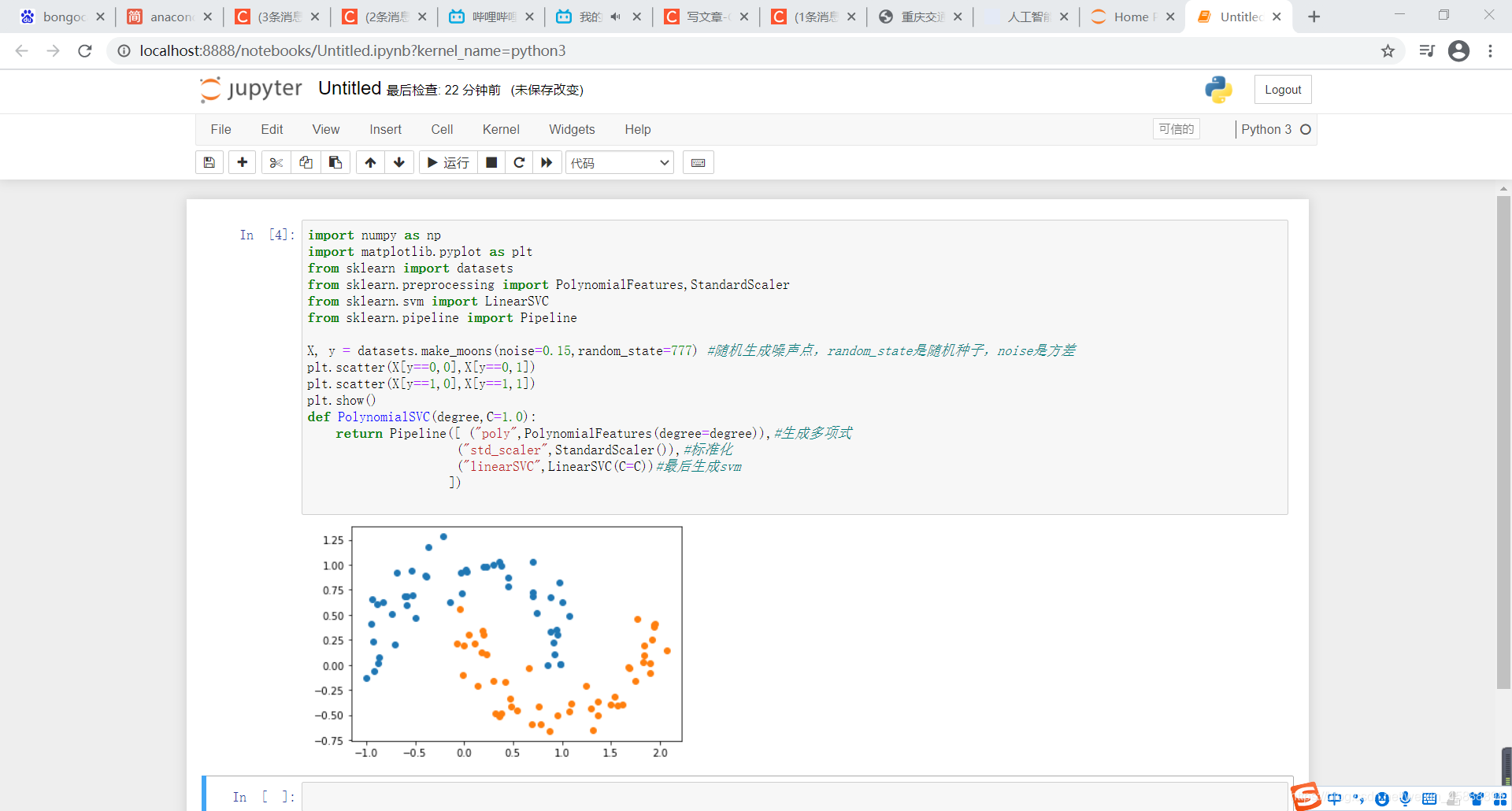Open the Help menu
The image size is (1512, 811).
coord(637,129)
